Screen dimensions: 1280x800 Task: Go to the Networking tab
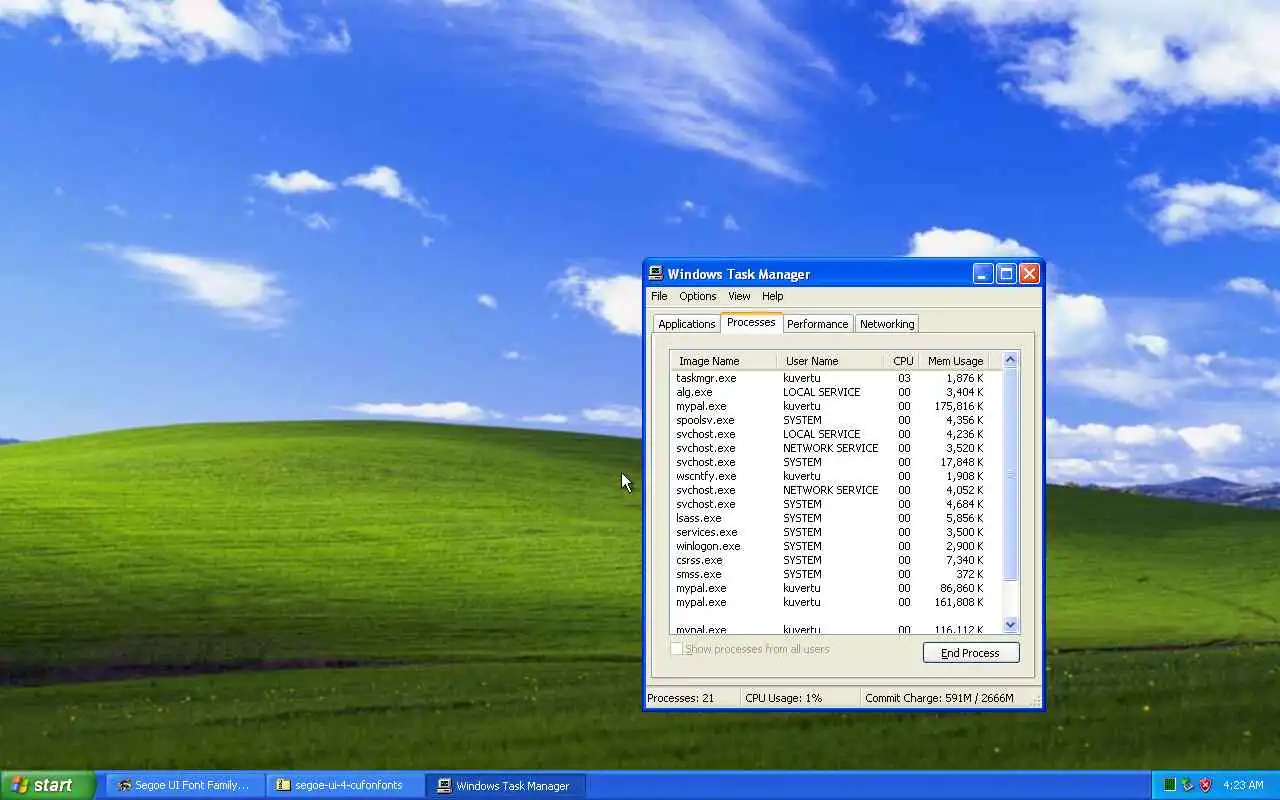pos(887,324)
